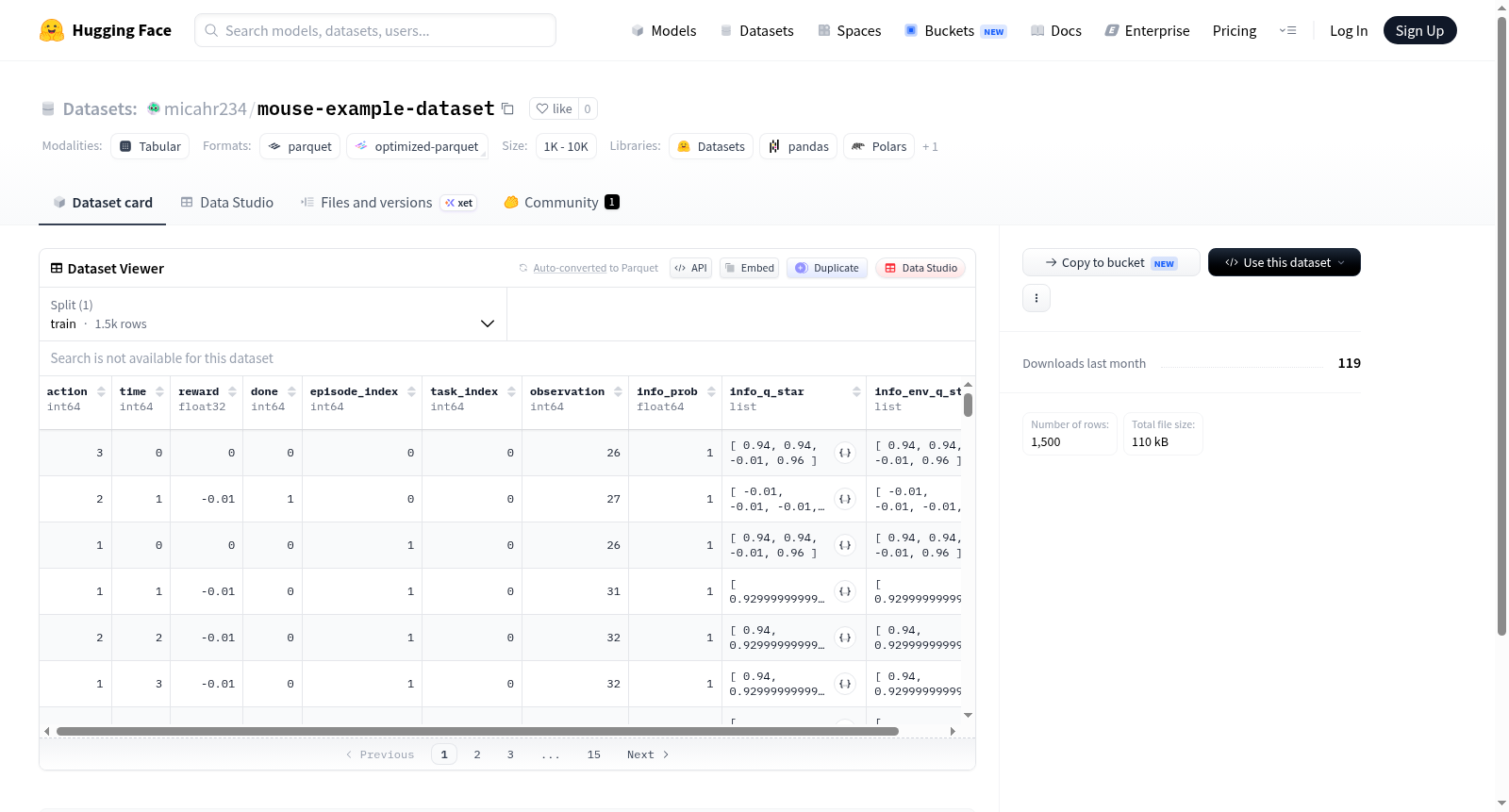The height and width of the screenshot is (812, 1509).
Task: Go to page 15 of the table
Action: (x=594, y=754)
